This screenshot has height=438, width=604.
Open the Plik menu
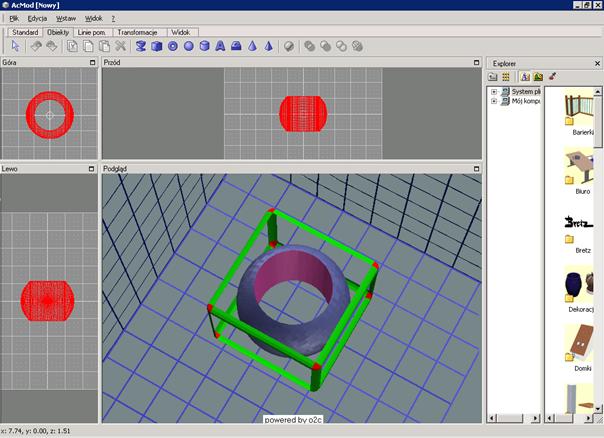pyautogui.click(x=14, y=18)
